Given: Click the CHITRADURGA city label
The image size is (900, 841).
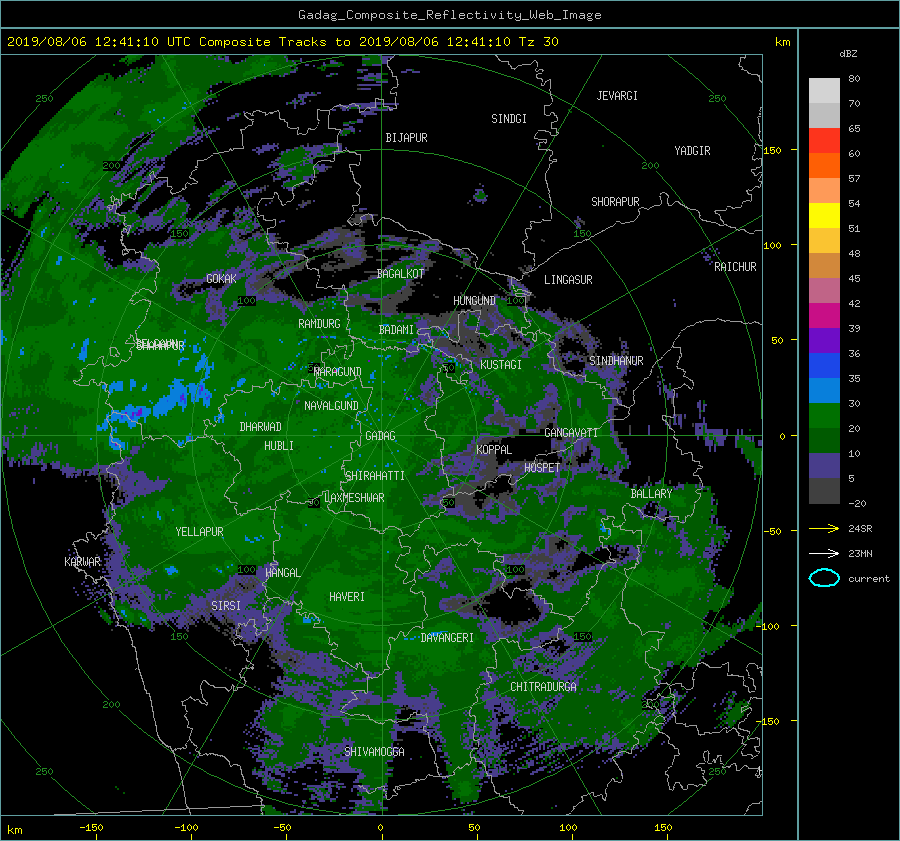Looking at the screenshot, I should pos(543,687).
